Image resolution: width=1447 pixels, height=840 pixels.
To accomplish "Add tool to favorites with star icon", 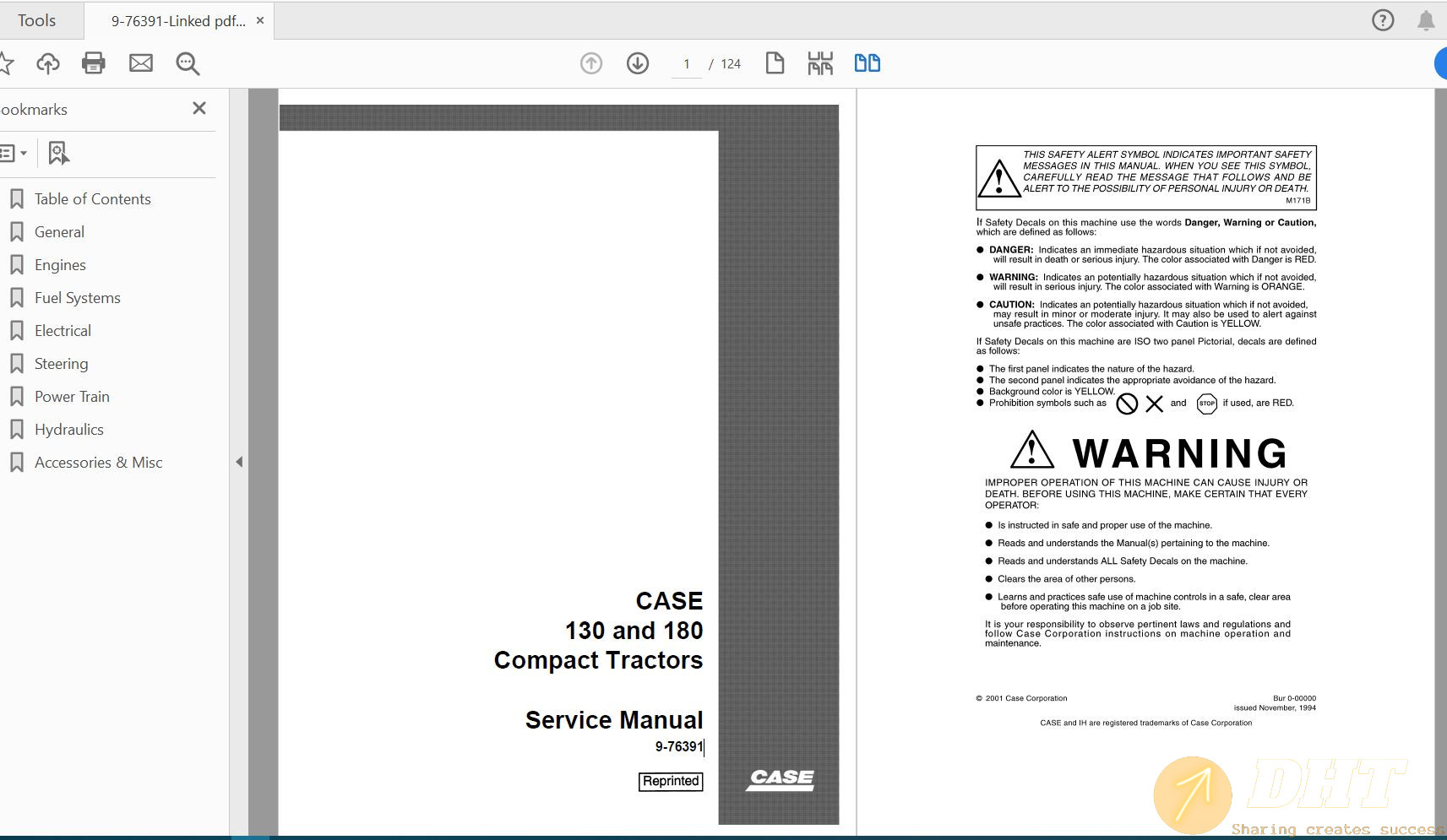I will point(8,62).
